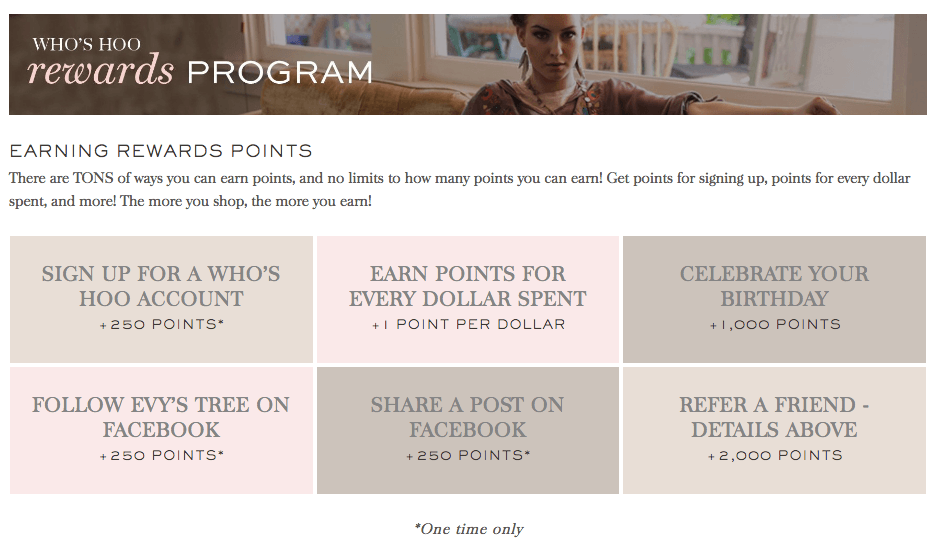
Task: Open the Refer A Friend tile
Action: click(774, 430)
